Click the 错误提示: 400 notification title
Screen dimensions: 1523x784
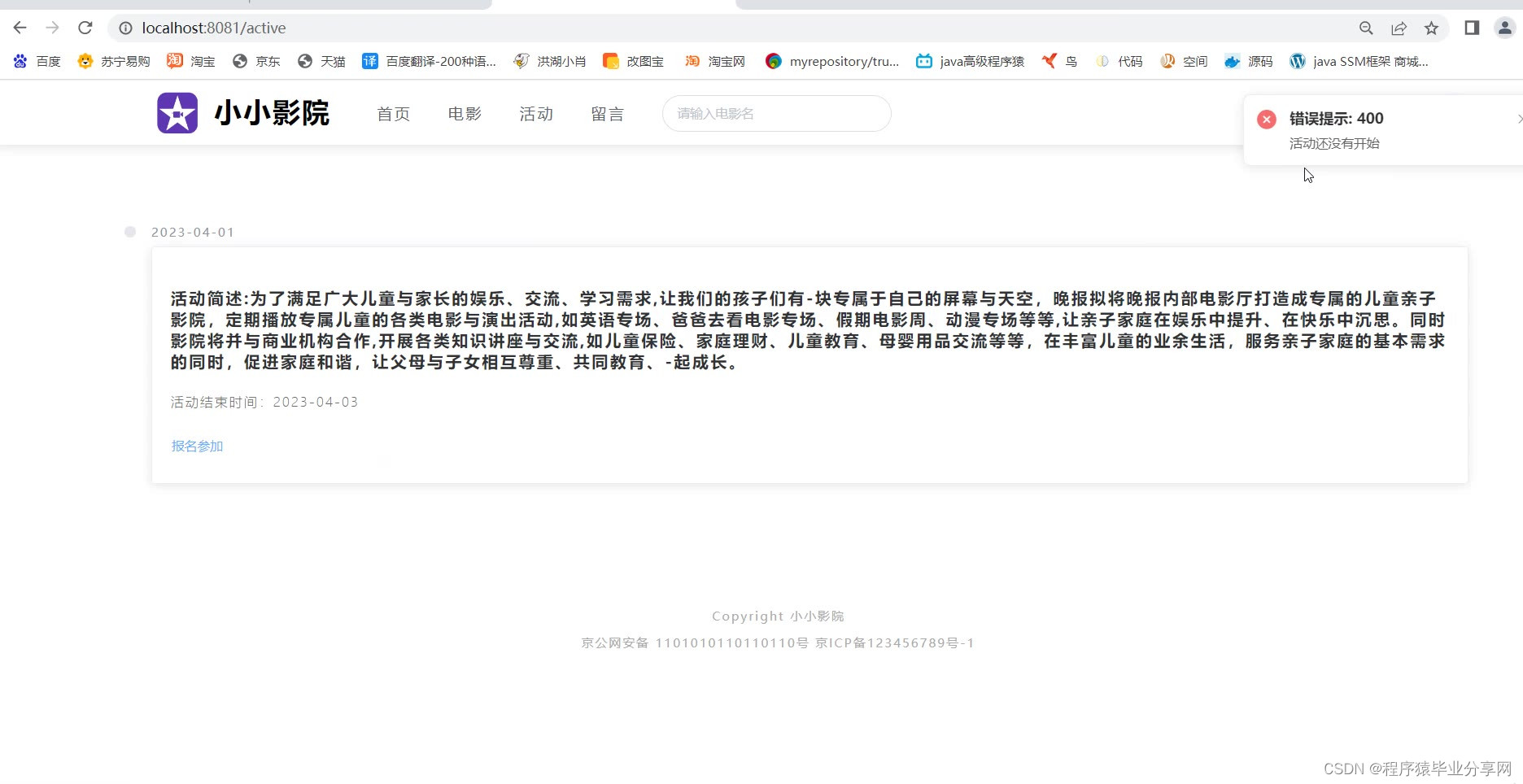pyautogui.click(x=1337, y=119)
